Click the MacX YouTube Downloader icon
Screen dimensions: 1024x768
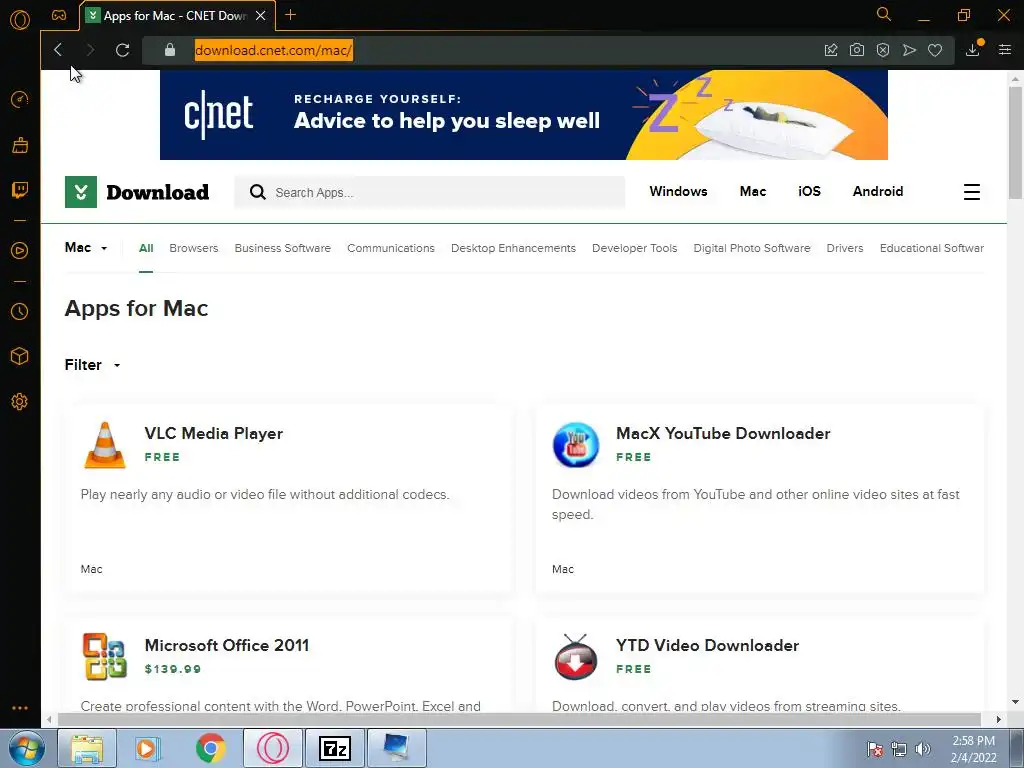[x=575, y=445]
